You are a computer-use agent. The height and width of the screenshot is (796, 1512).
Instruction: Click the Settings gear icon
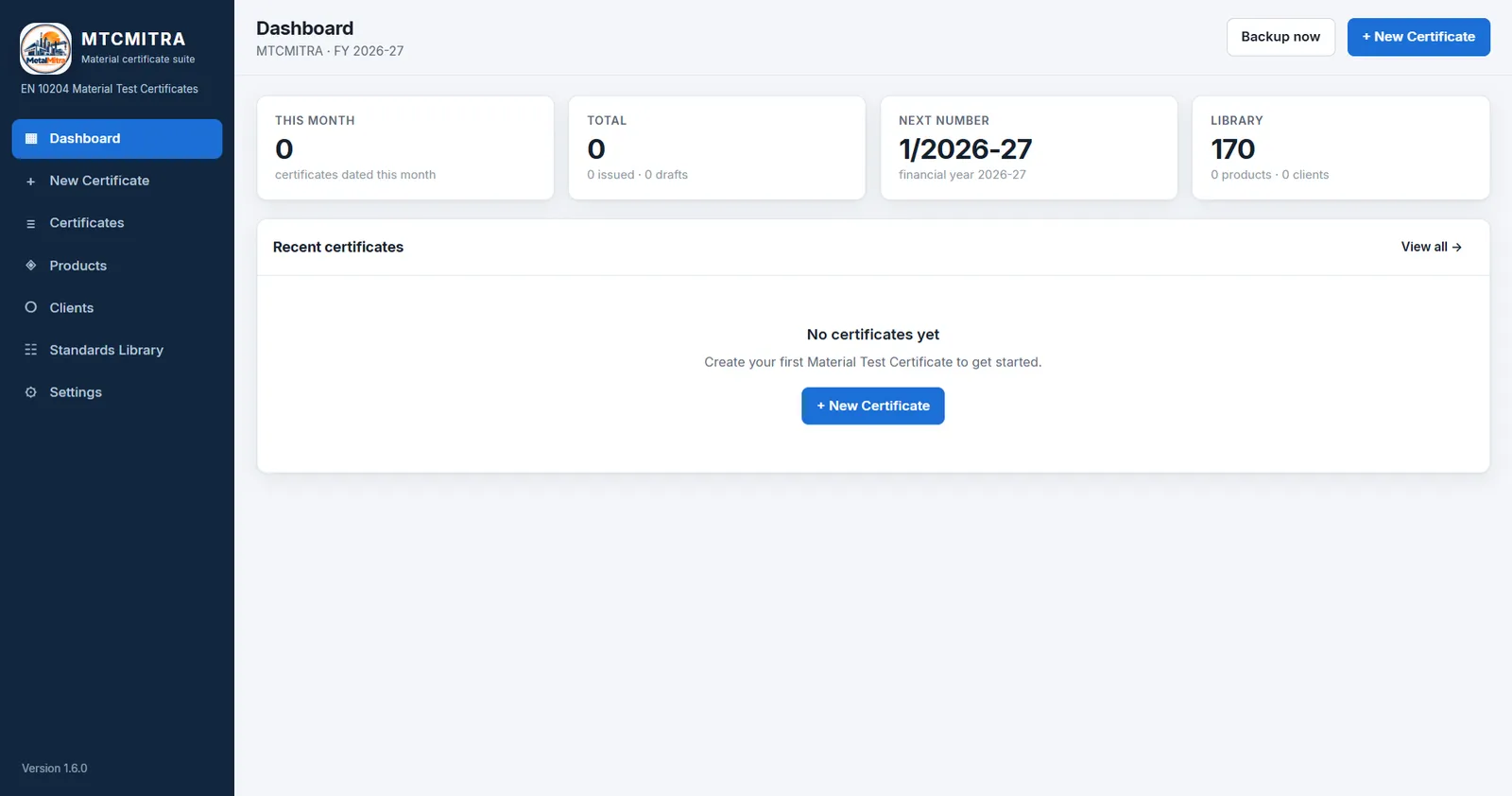[x=31, y=392]
